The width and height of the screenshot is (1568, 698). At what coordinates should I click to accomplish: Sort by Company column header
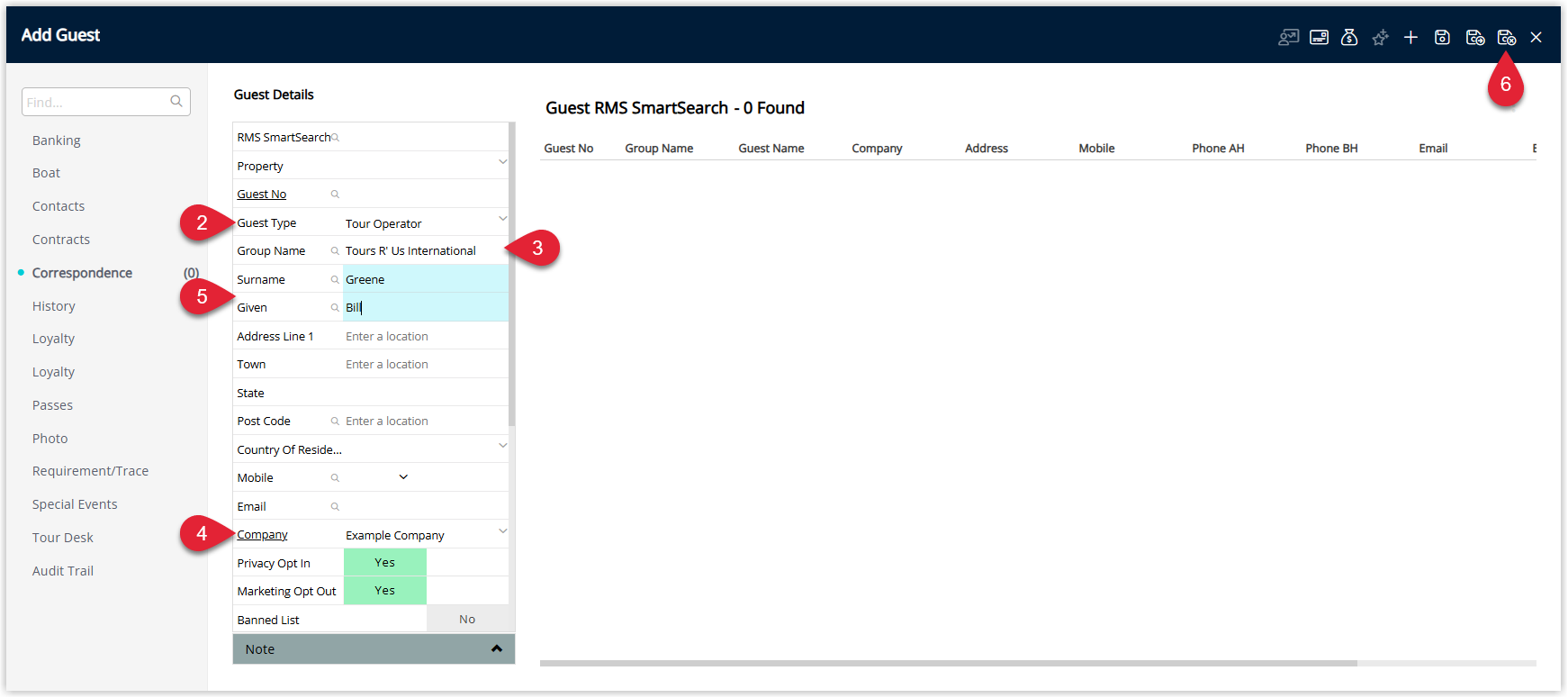coord(877,149)
